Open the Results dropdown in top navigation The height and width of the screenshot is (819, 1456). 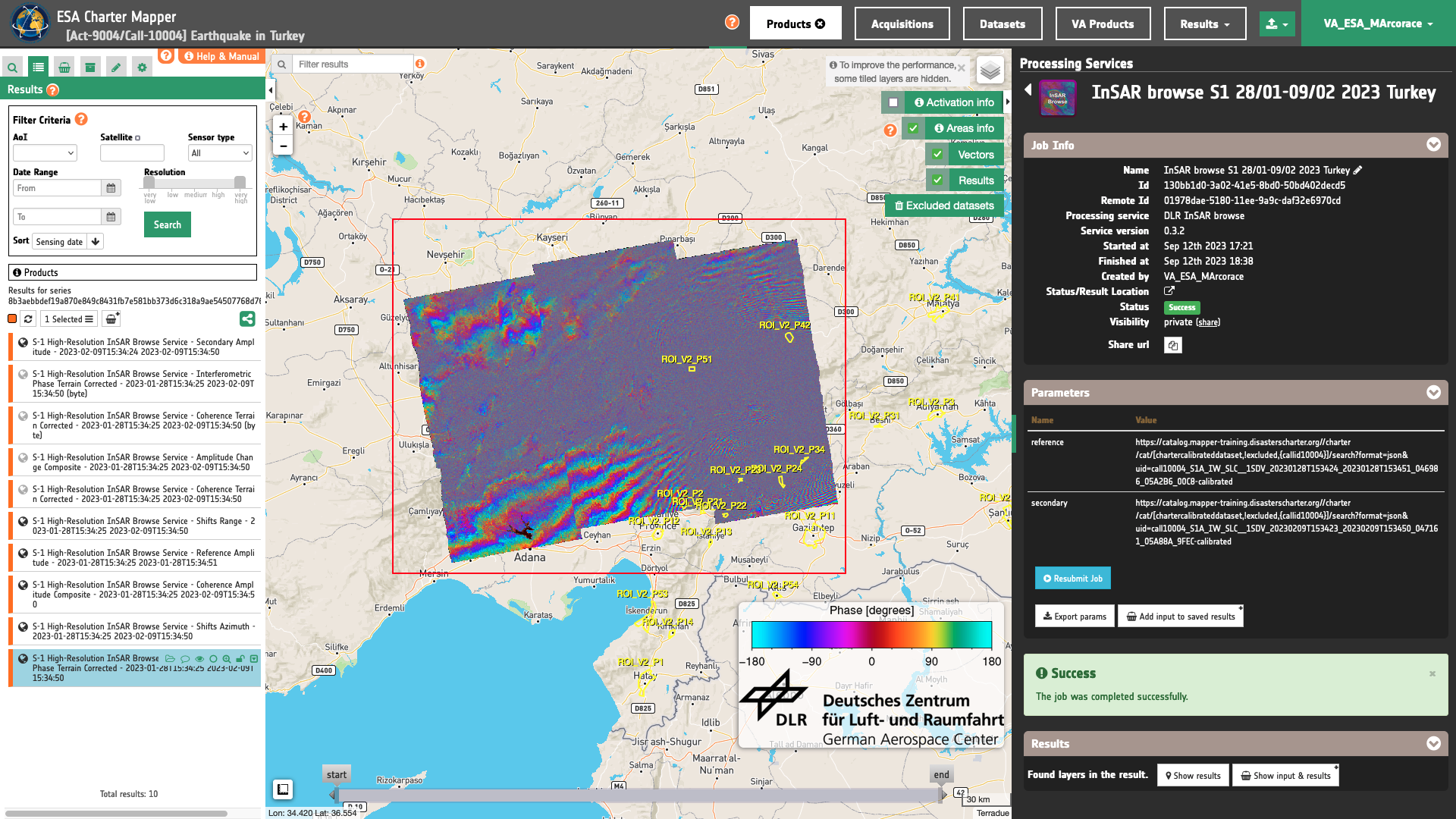click(1205, 24)
